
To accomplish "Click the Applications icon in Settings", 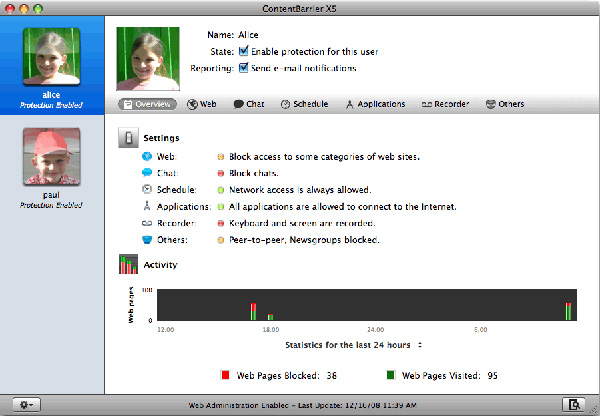I will [x=147, y=206].
